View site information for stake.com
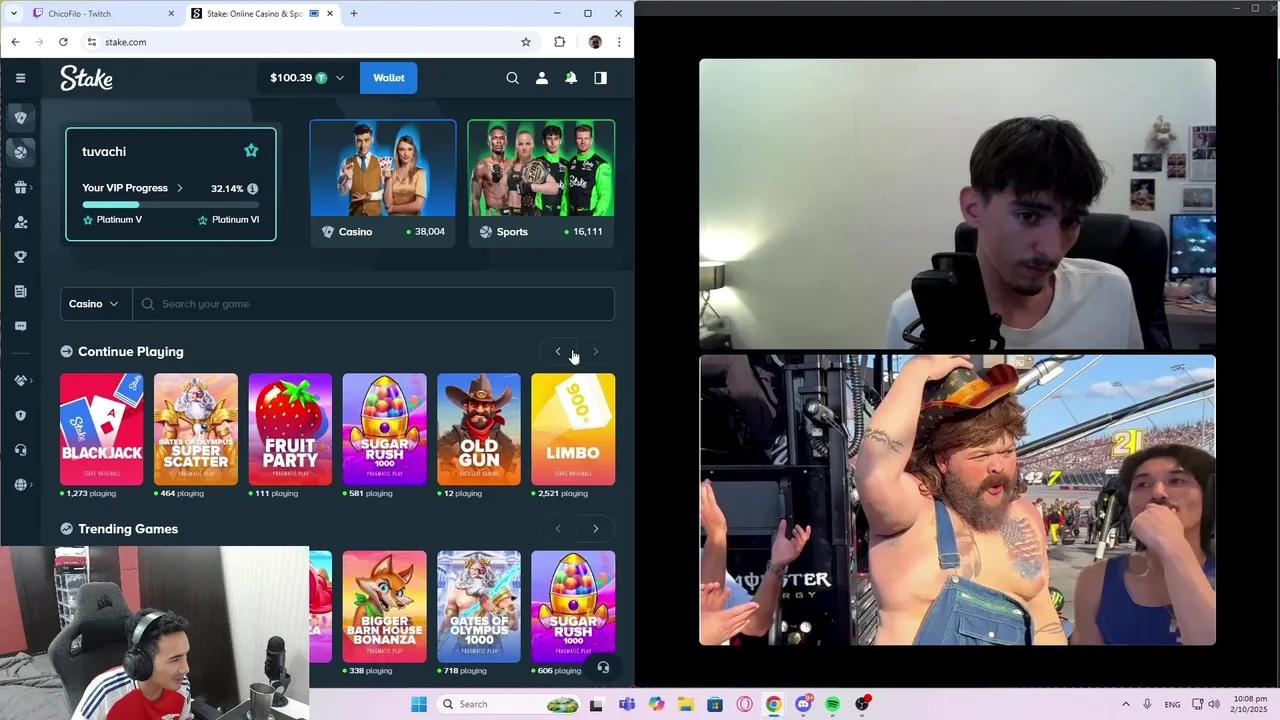 [92, 42]
